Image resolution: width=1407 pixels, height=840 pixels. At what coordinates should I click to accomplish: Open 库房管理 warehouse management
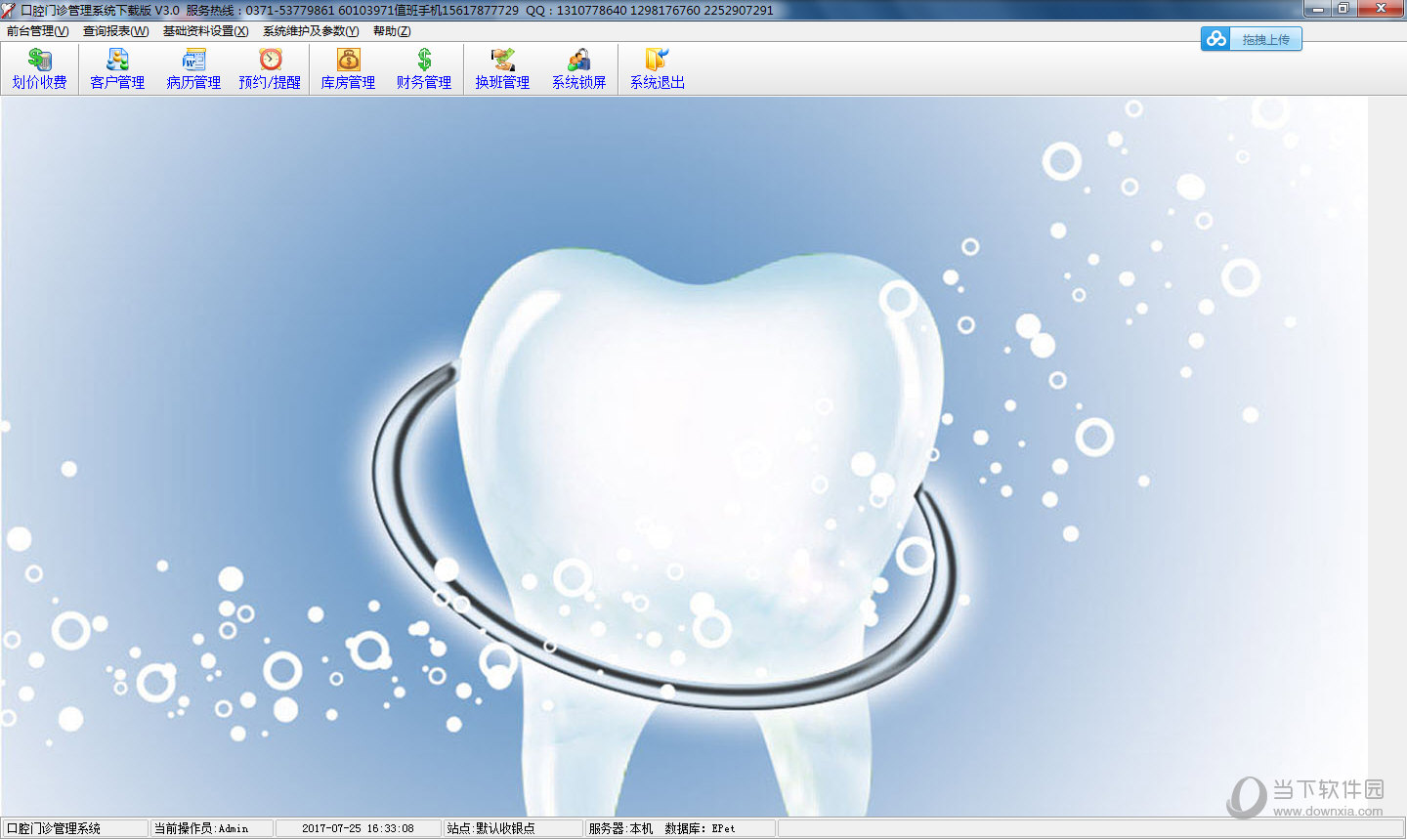point(348,69)
